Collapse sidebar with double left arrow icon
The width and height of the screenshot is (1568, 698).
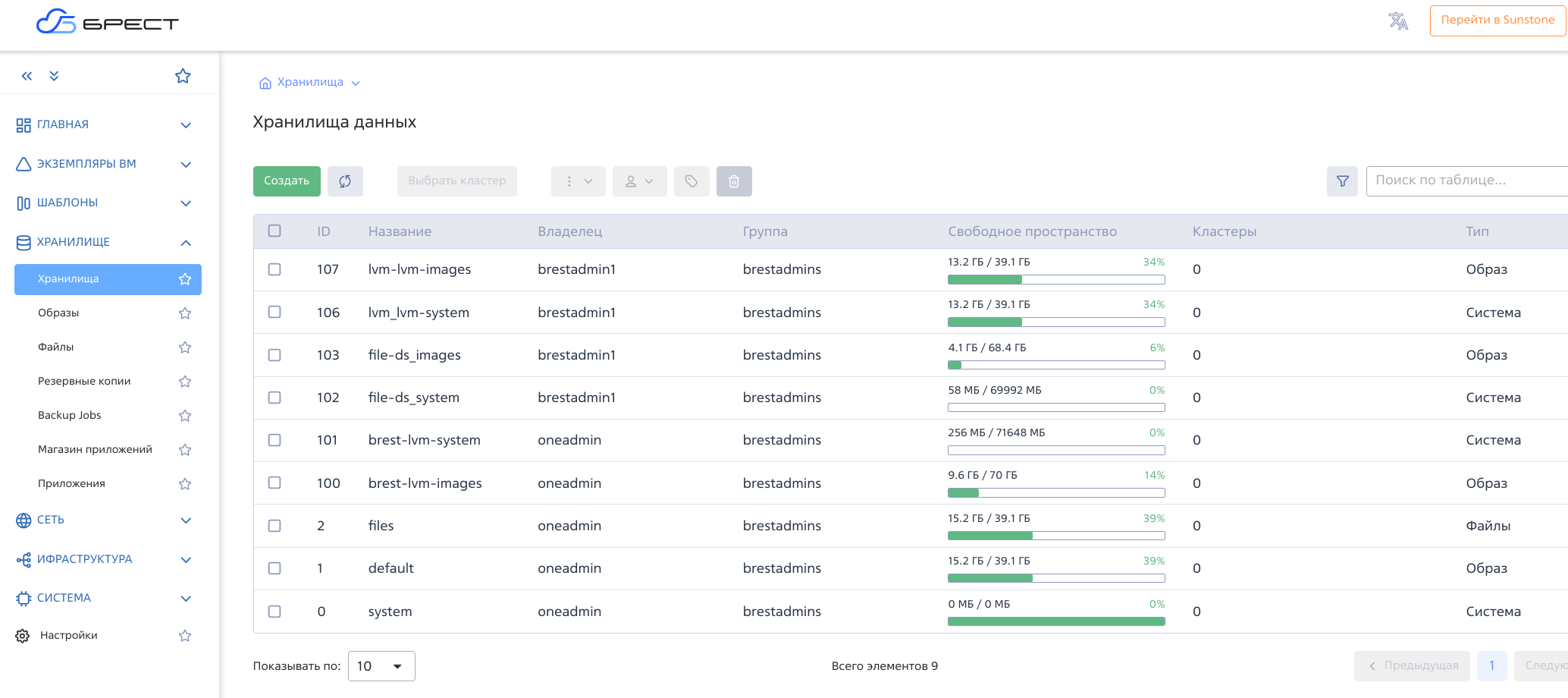click(x=27, y=76)
